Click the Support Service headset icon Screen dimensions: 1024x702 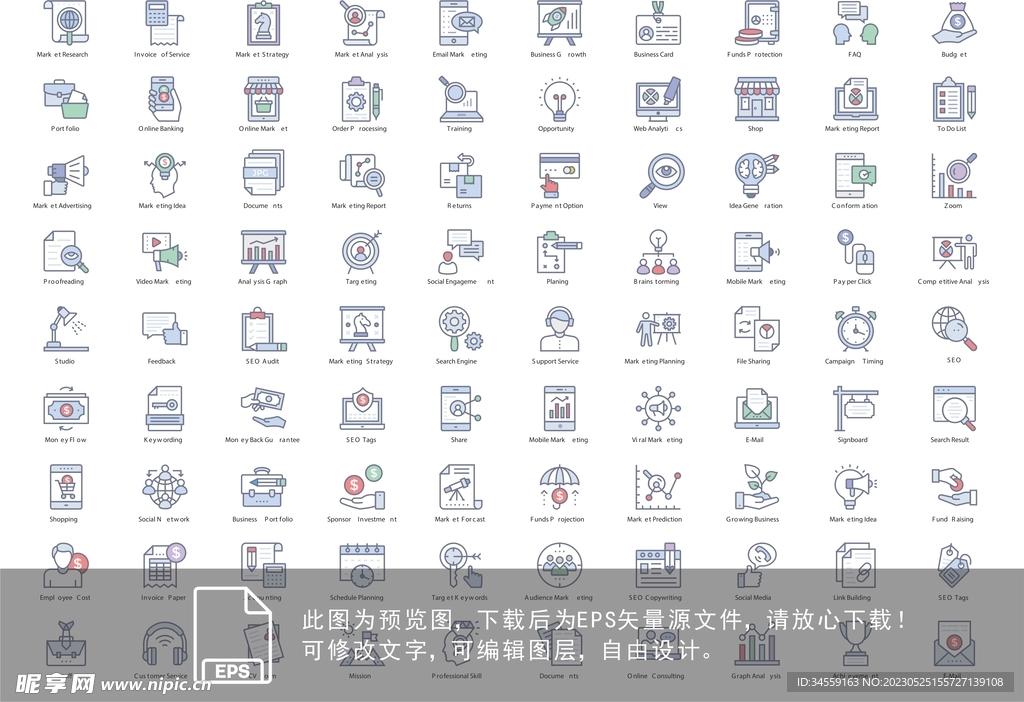click(558, 330)
